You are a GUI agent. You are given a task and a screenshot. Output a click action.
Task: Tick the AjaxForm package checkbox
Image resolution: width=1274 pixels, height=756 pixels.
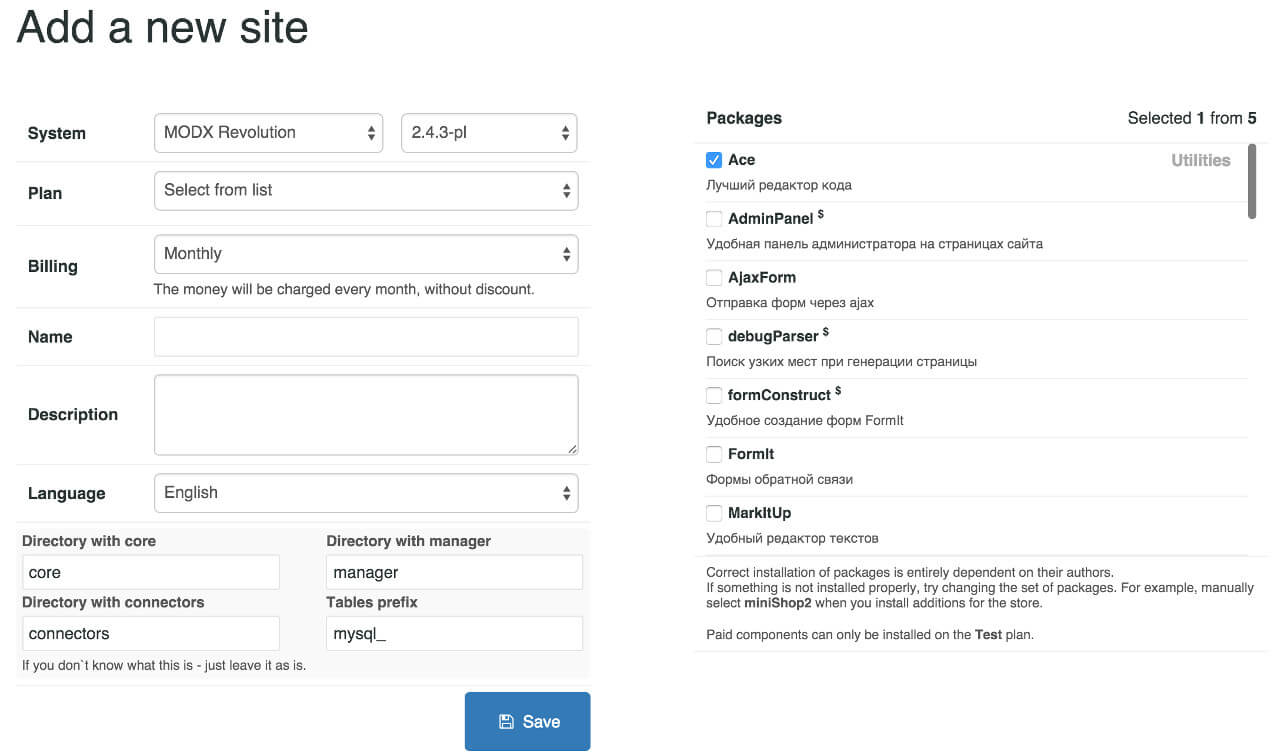pyautogui.click(x=714, y=278)
